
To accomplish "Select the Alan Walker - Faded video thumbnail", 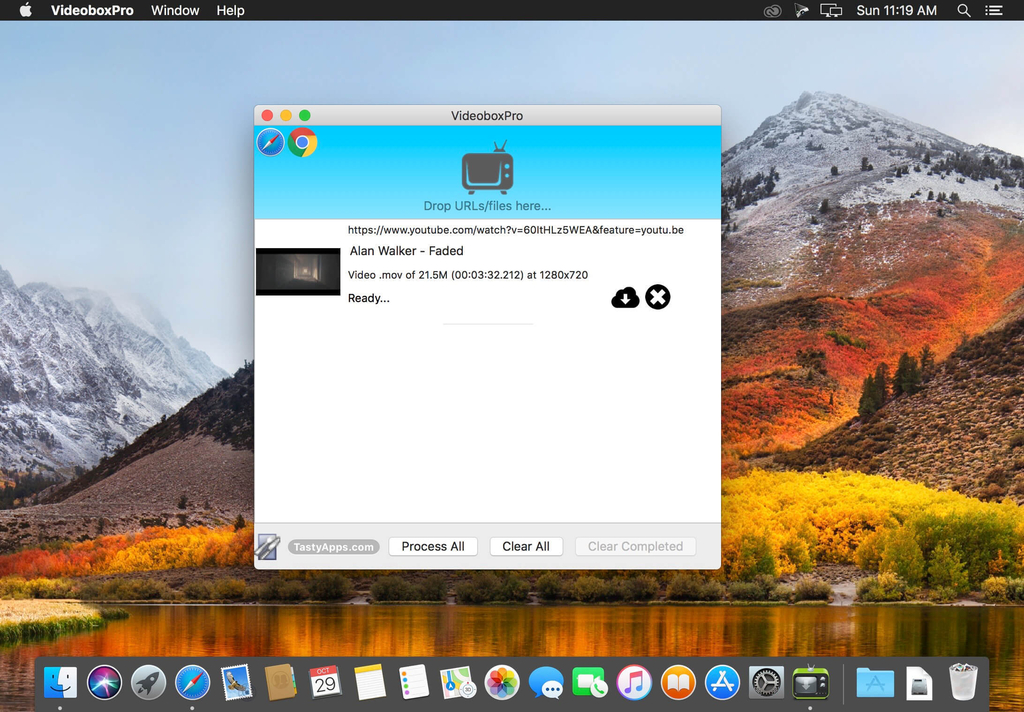I will (298, 272).
